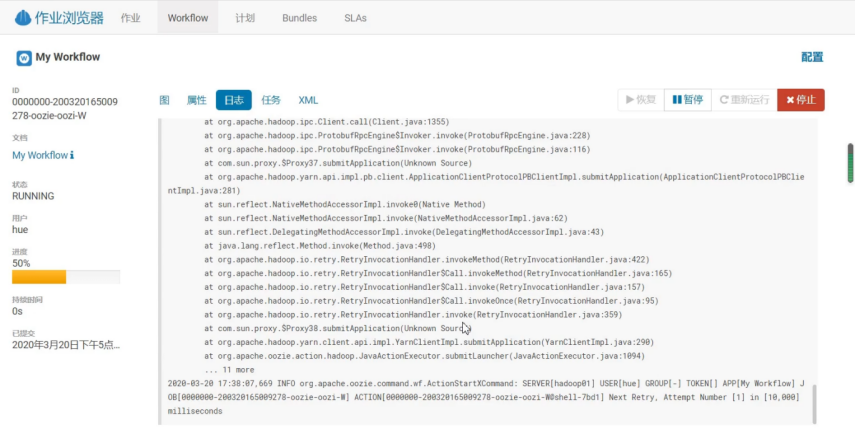856x444 pixels.
Task: Click the log line with RetryInvocationHandler.java:422
Action: pyautogui.click(x=427, y=259)
